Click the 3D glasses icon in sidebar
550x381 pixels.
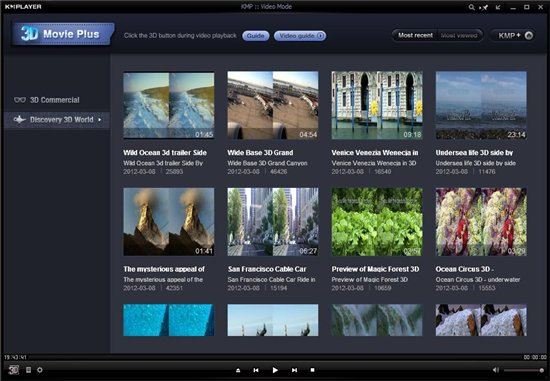[20, 100]
